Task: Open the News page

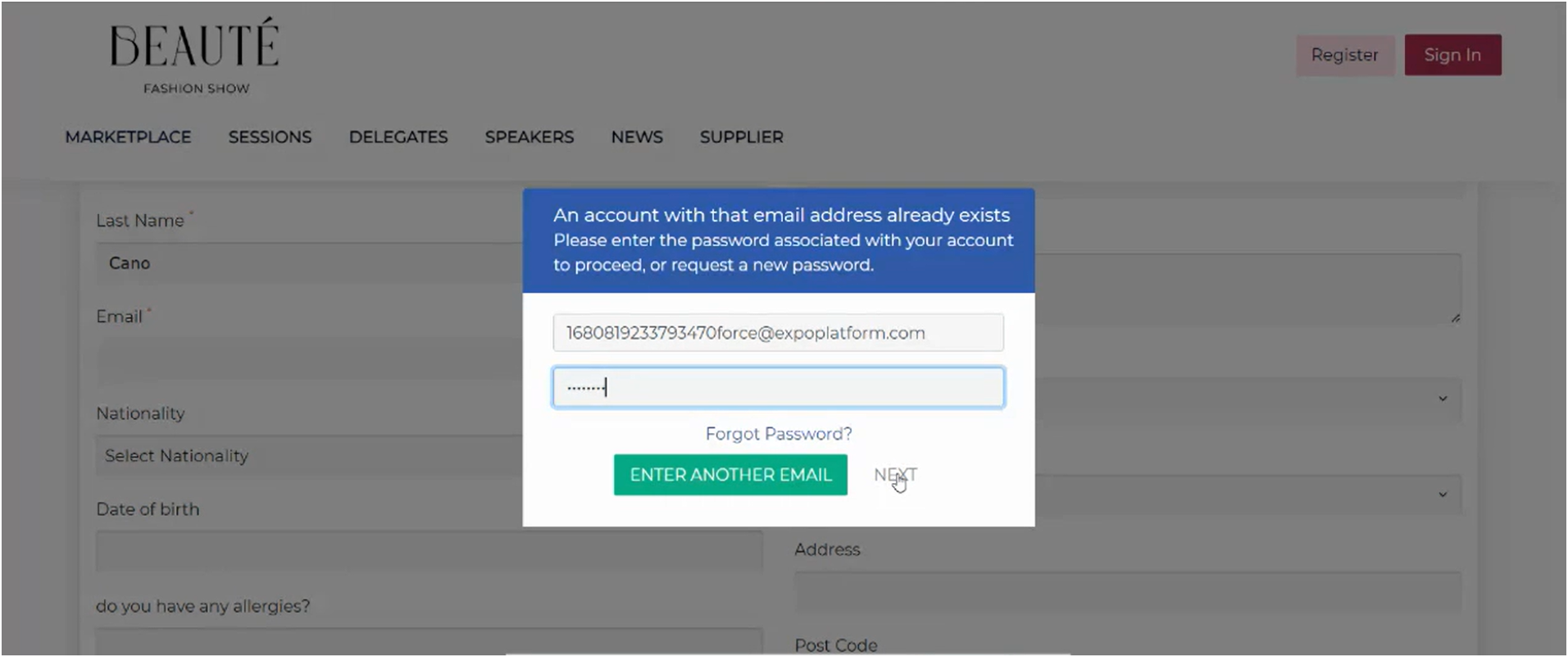Action: coord(637,137)
